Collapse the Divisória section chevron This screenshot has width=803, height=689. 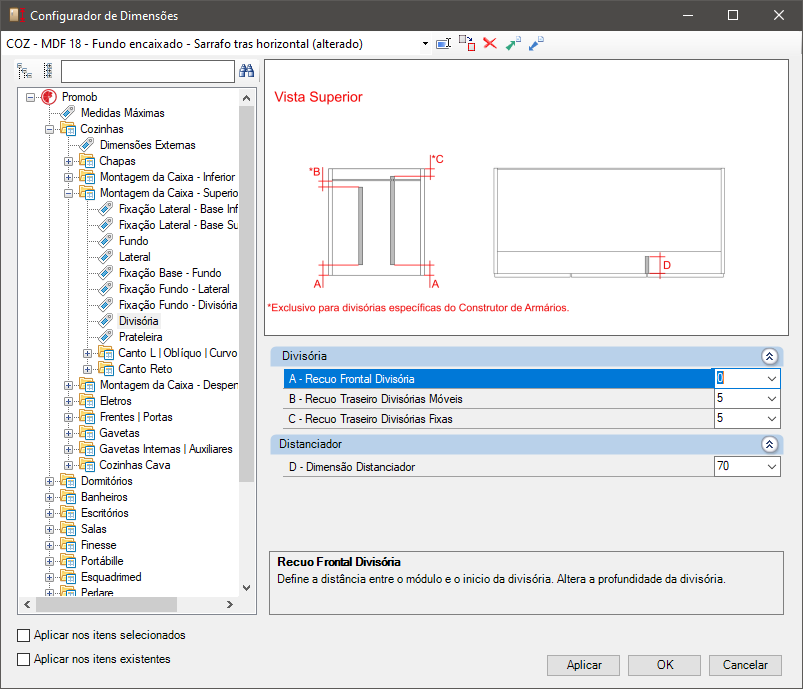769,356
